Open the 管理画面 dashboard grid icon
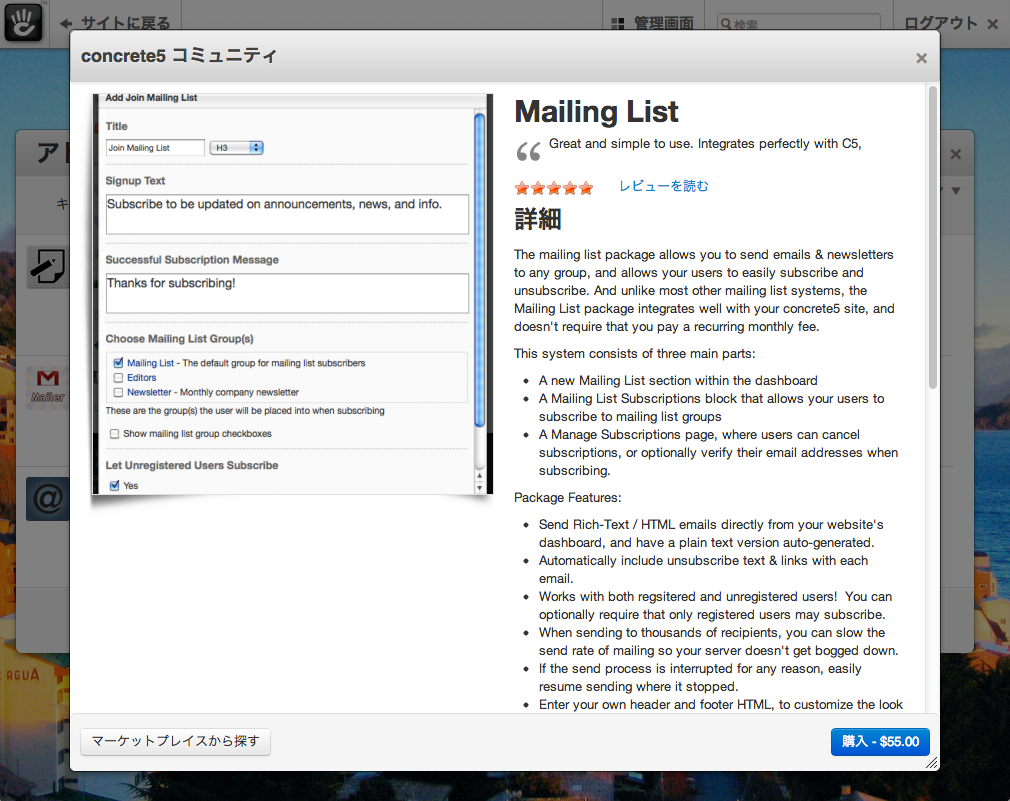This screenshot has width=1010, height=801. (618, 23)
